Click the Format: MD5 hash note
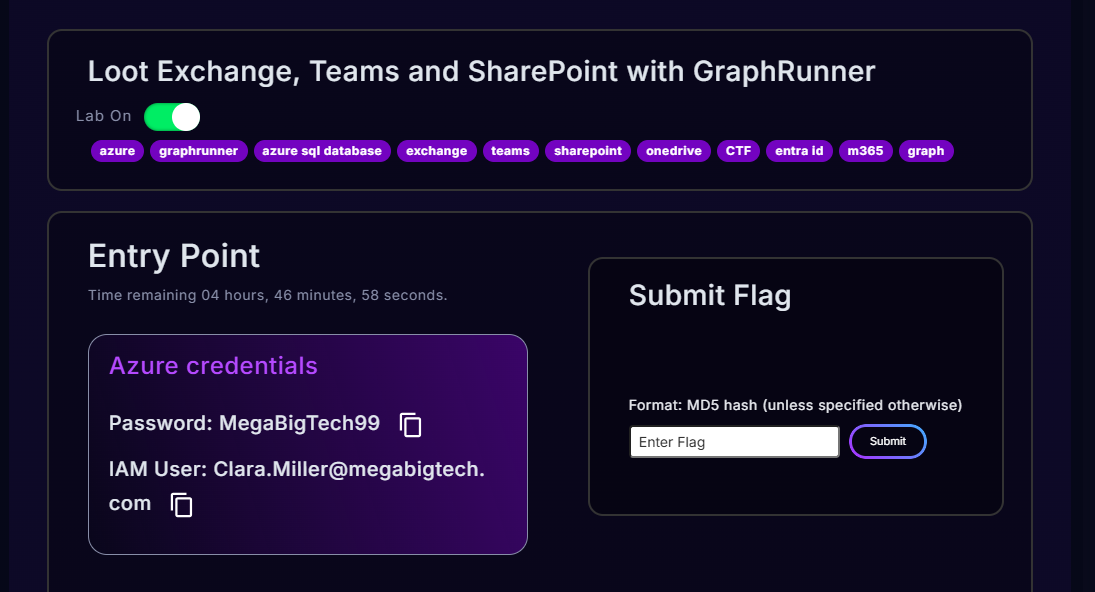This screenshot has width=1095, height=592. coord(795,405)
